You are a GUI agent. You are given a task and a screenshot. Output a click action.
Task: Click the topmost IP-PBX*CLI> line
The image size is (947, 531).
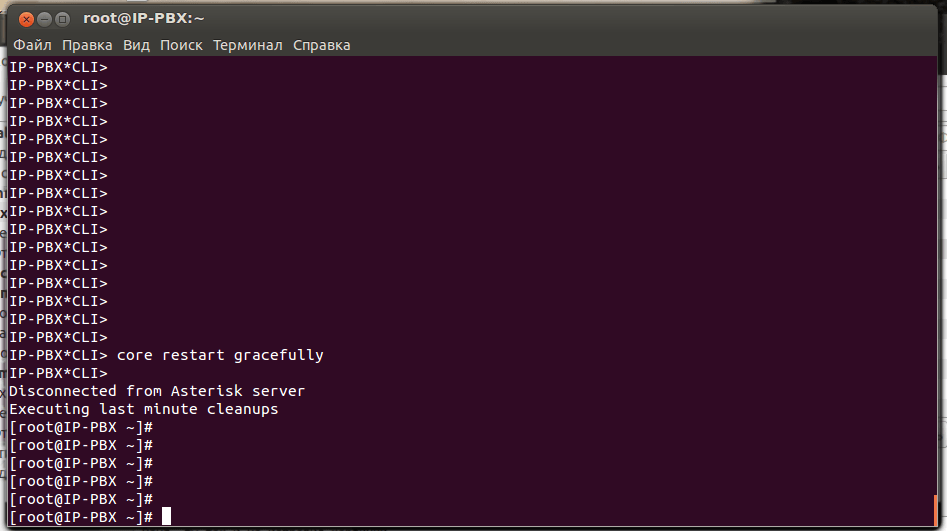[x=58, y=67]
